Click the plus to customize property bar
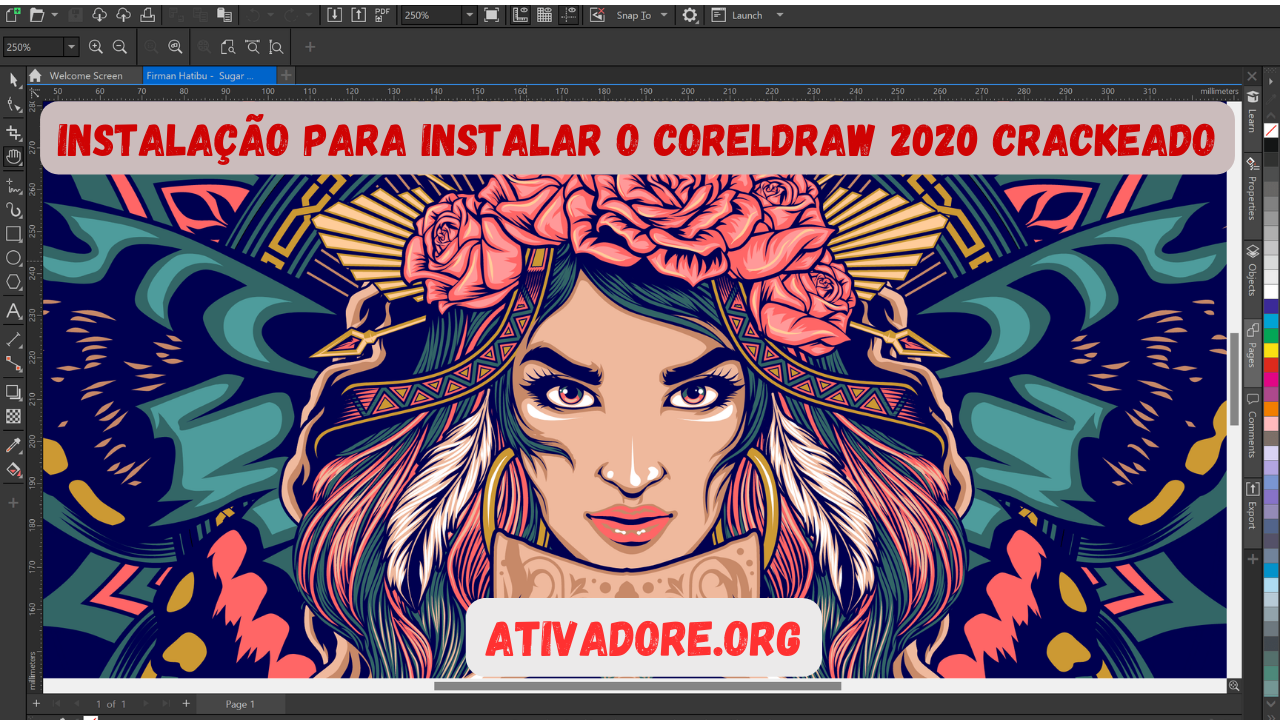 pos(310,47)
